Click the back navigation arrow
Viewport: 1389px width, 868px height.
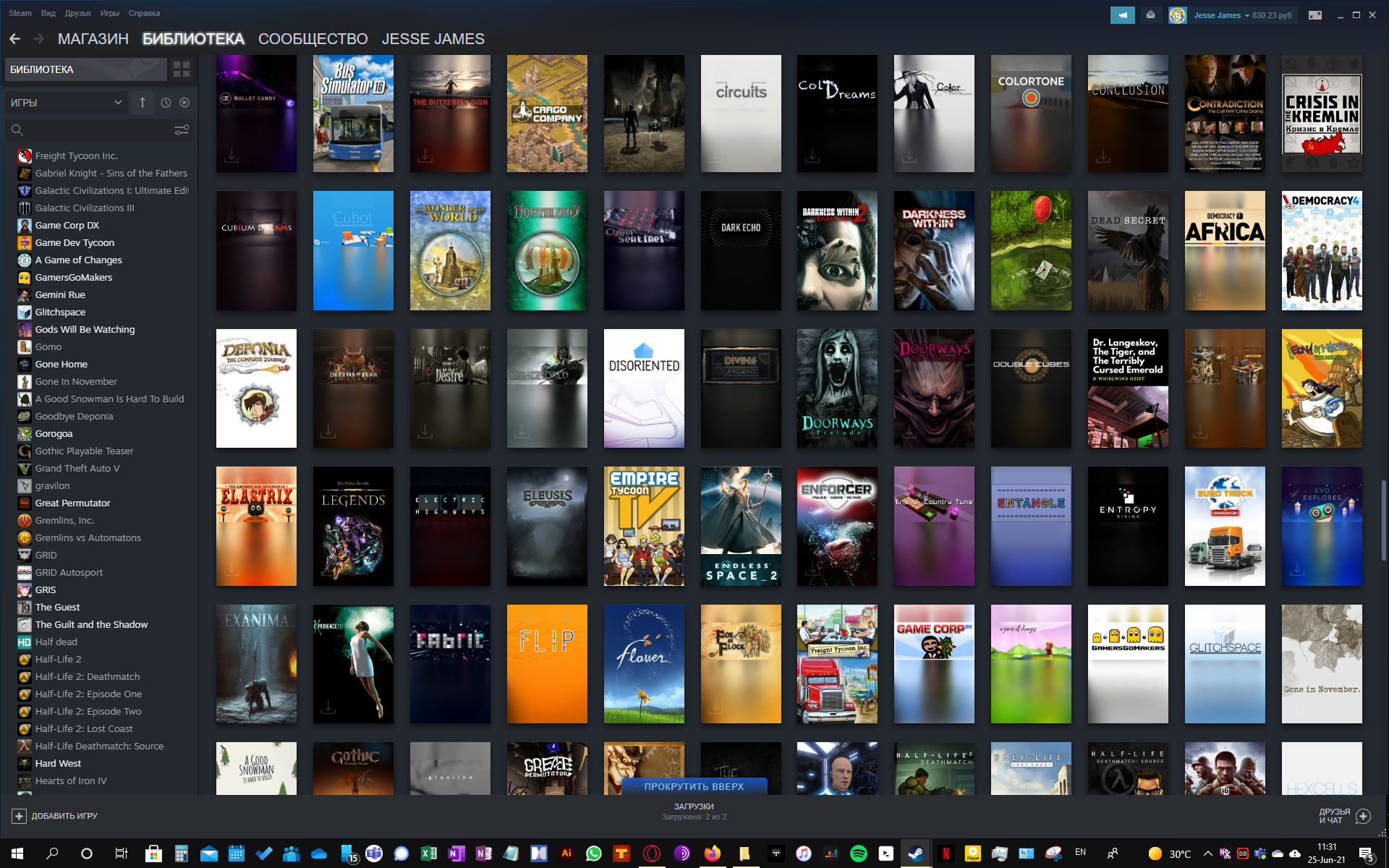pyautogui.click(x=15, y=39)
